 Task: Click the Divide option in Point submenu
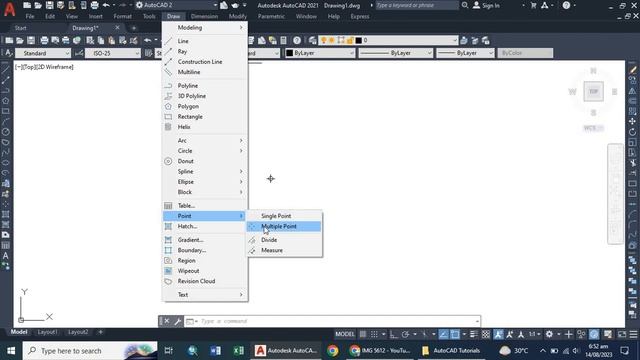[284, 240]
